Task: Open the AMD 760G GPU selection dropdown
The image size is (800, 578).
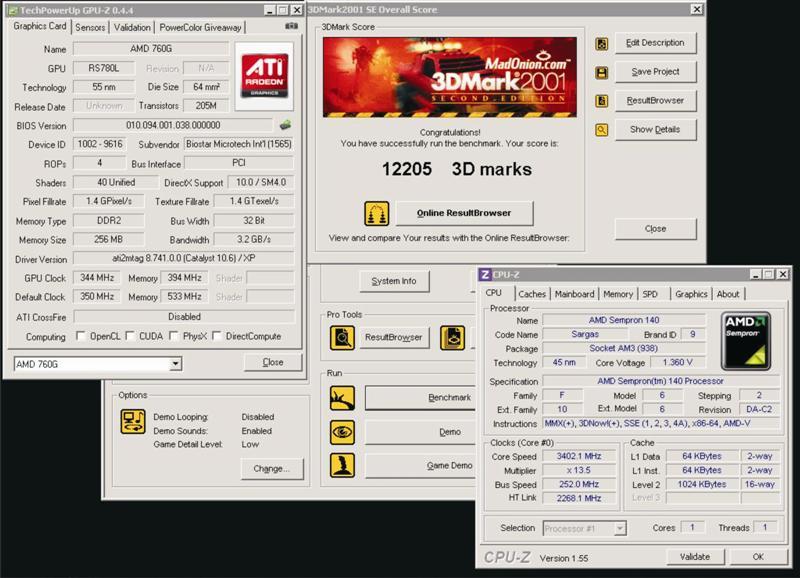Action: 175,364
